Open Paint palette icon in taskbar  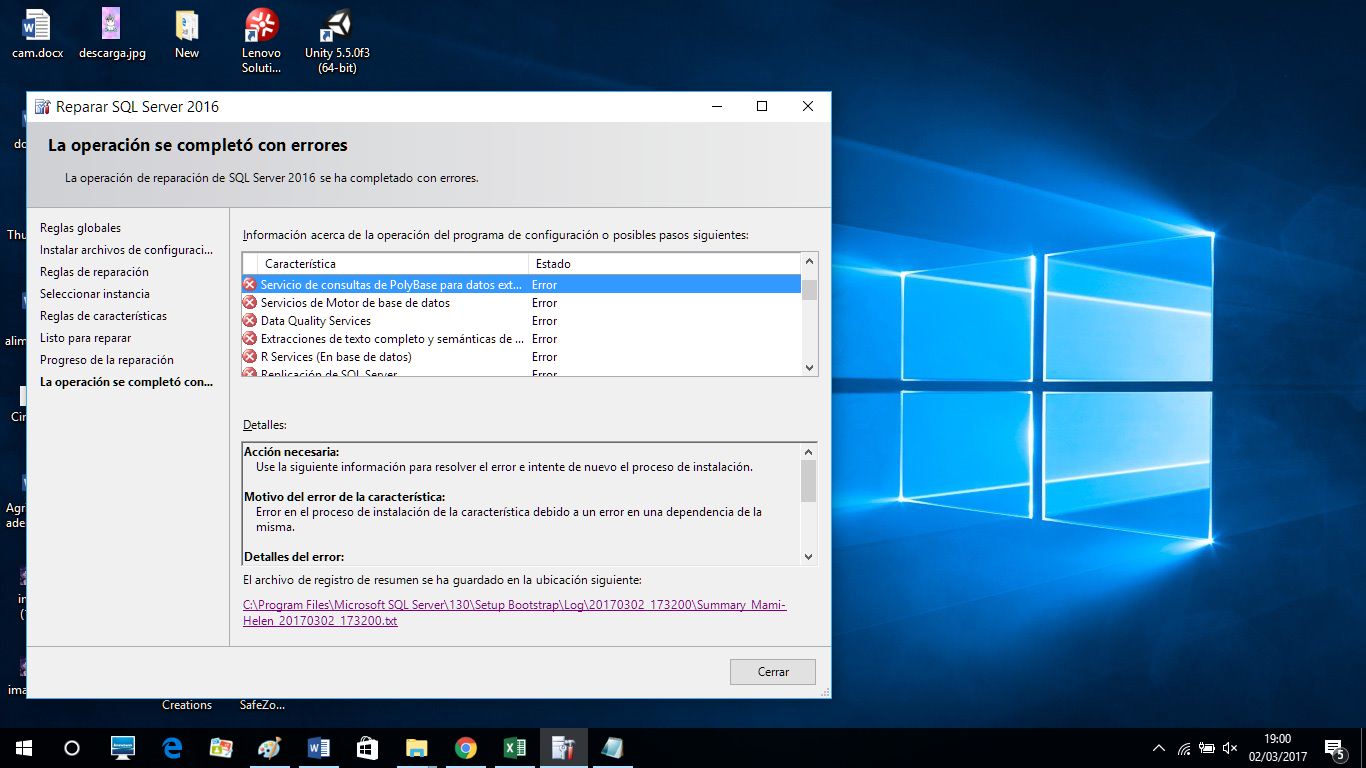(270, 748)
